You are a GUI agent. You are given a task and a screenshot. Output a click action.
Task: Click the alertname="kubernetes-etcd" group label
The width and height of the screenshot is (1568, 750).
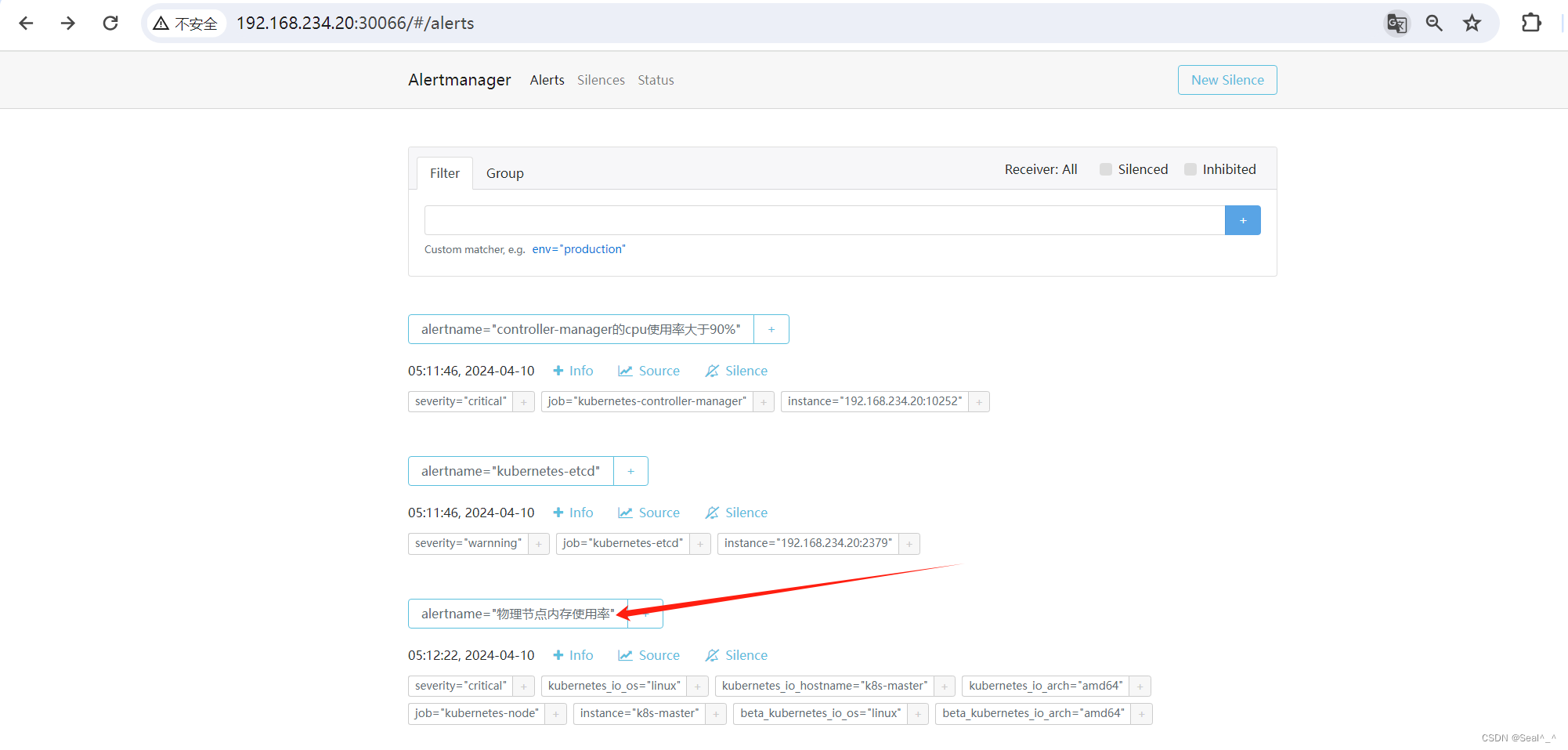[511, 471]
